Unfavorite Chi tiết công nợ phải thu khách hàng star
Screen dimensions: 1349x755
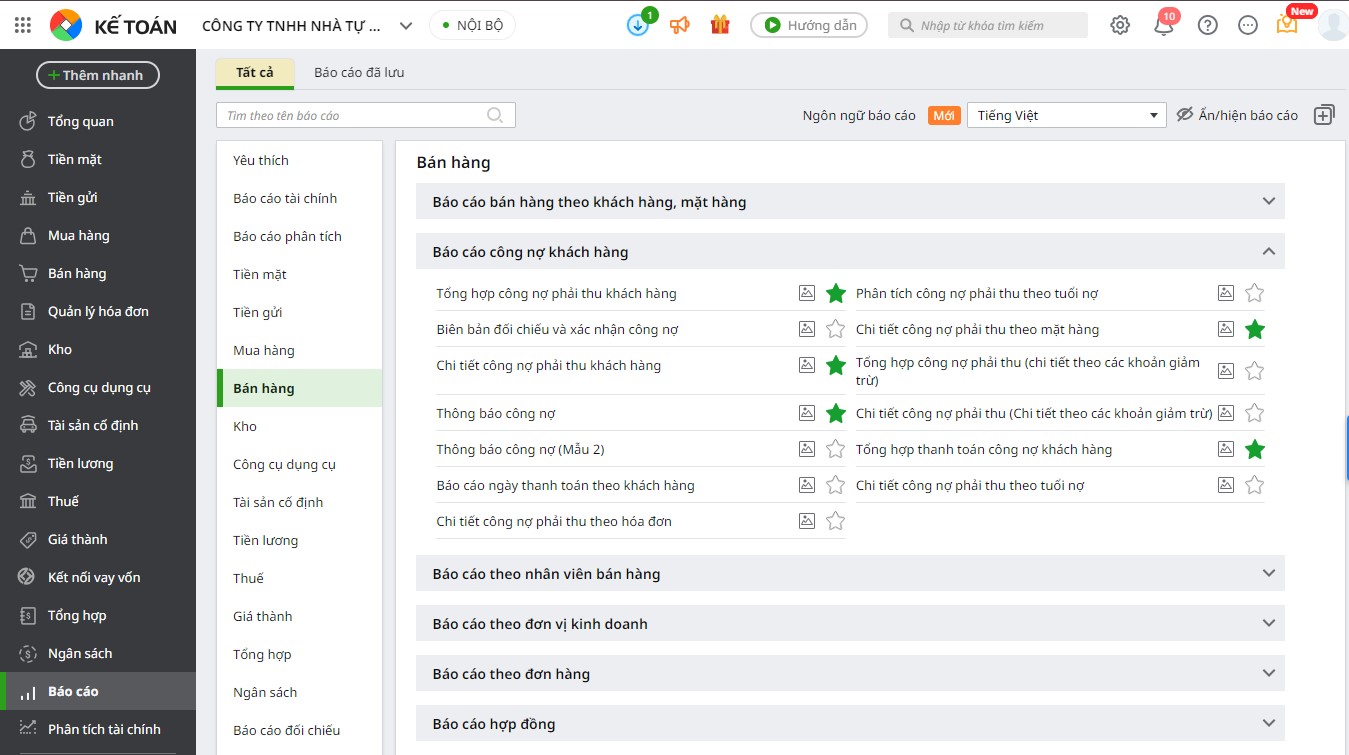point(836,365)
